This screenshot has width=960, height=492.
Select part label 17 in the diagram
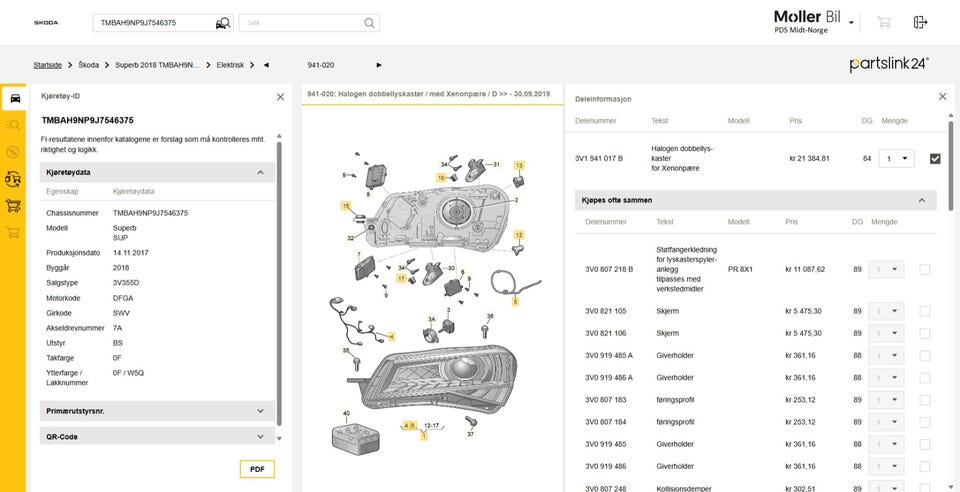click(x=401, y=278)
